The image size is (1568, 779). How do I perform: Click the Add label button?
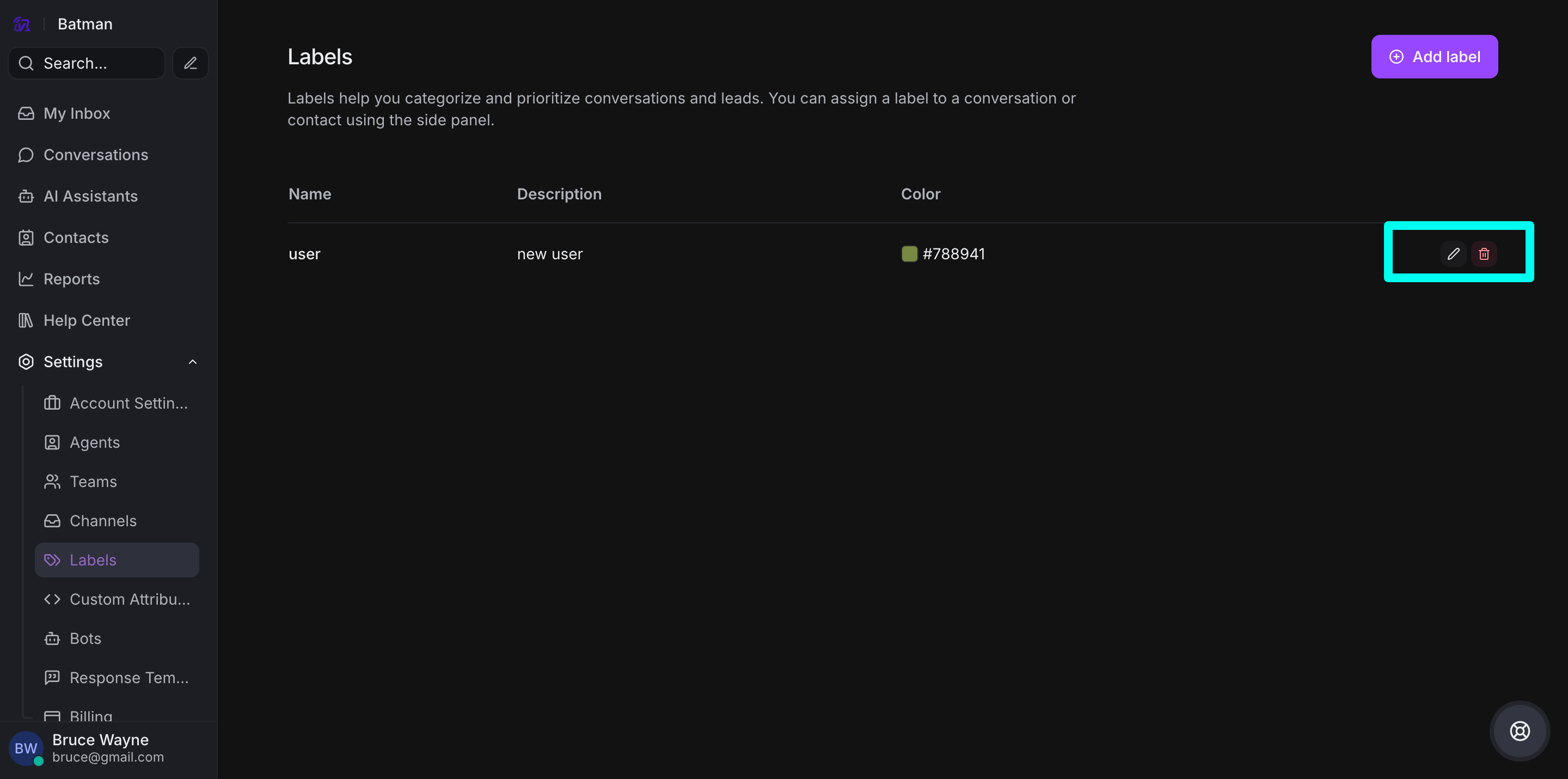coord(1434,57)
